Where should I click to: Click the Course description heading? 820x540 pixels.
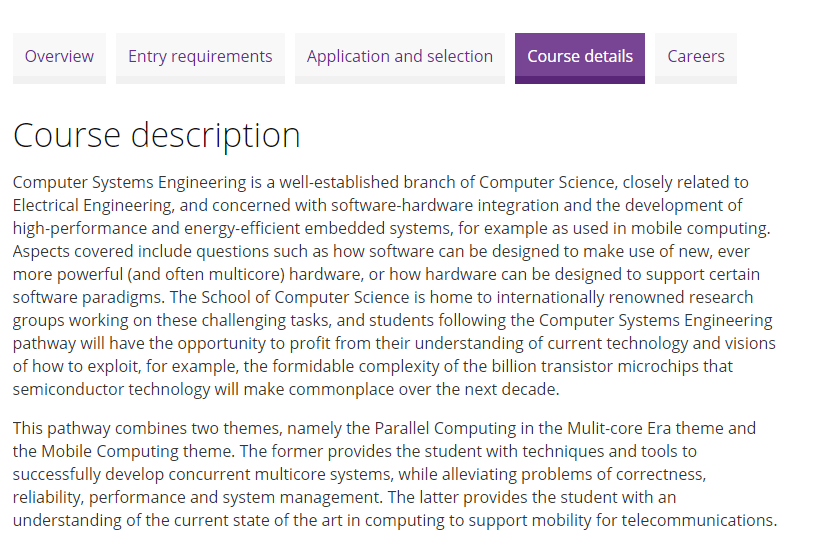tap(156, 135)
